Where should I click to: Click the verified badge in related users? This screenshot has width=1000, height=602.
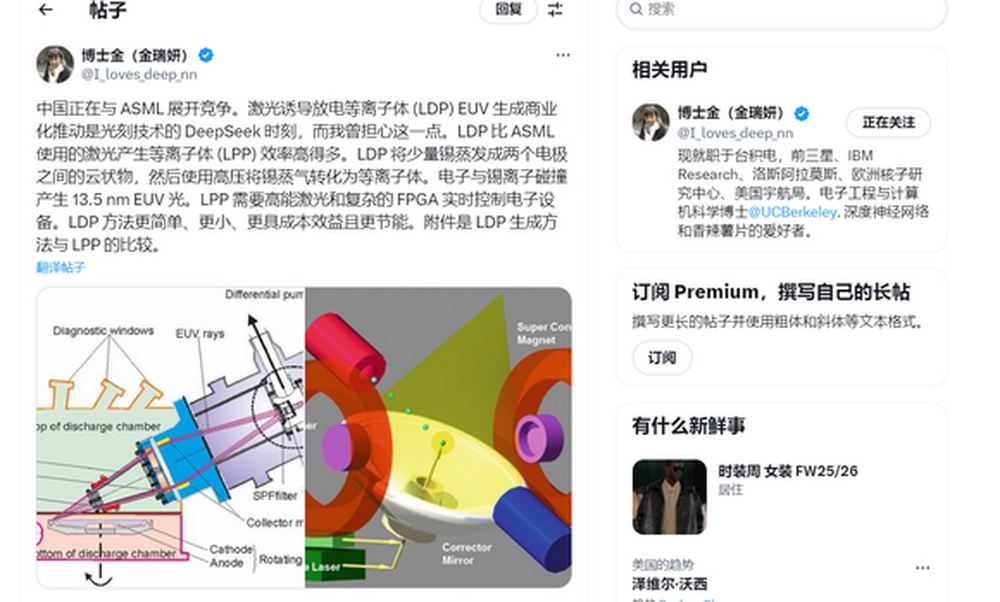point(802,114)
